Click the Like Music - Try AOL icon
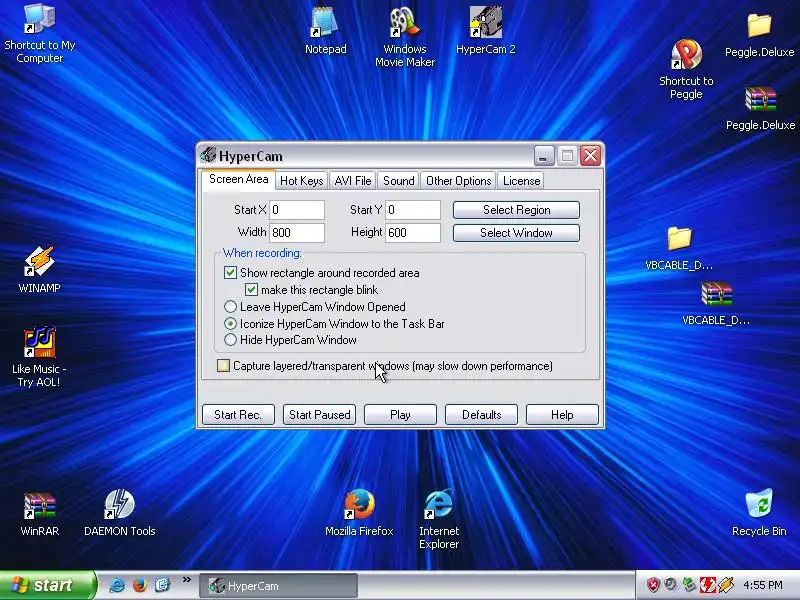Screen dimensions: 800x600 tap(39, 356)
